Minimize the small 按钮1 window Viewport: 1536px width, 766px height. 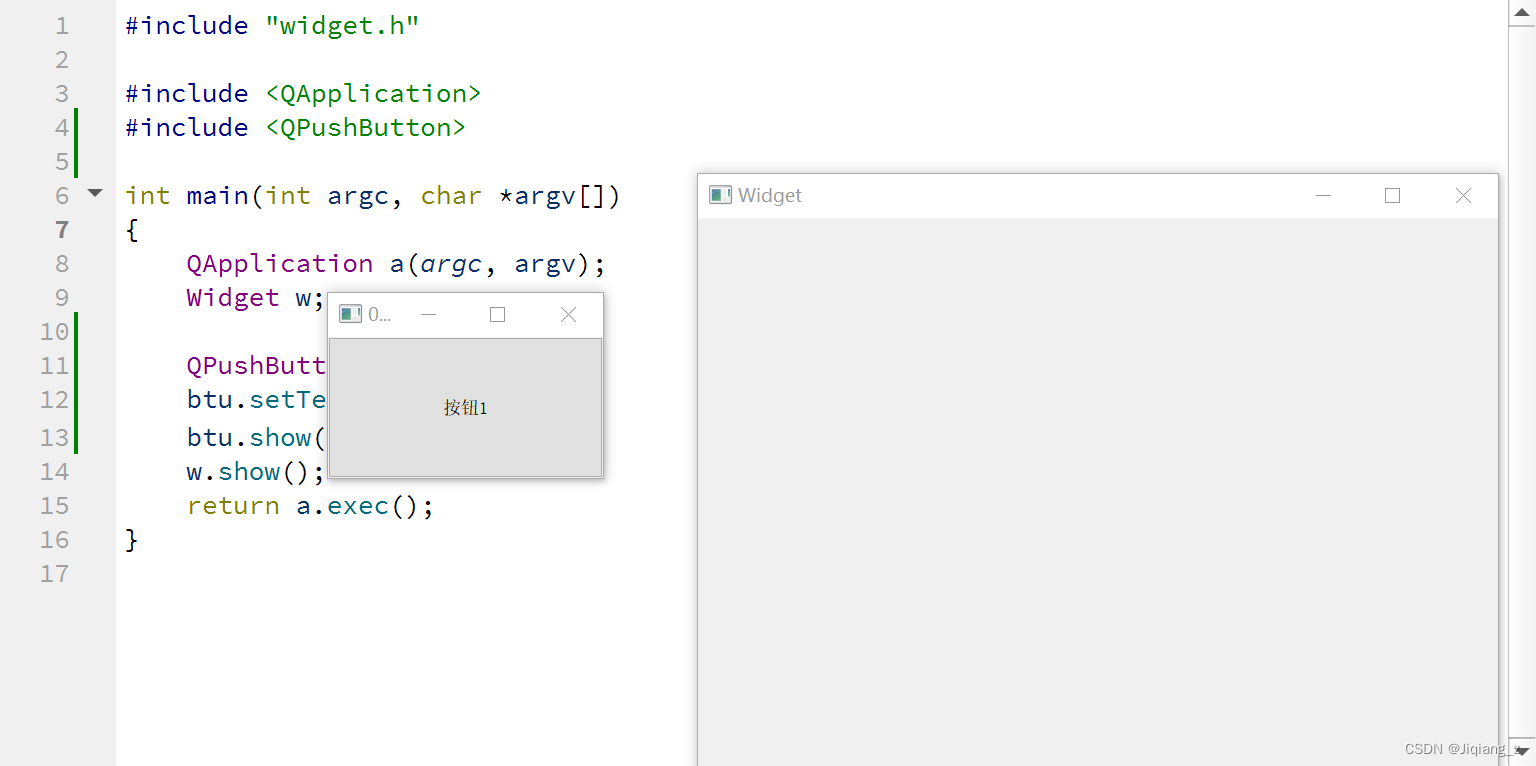click(x=429, y=314)
